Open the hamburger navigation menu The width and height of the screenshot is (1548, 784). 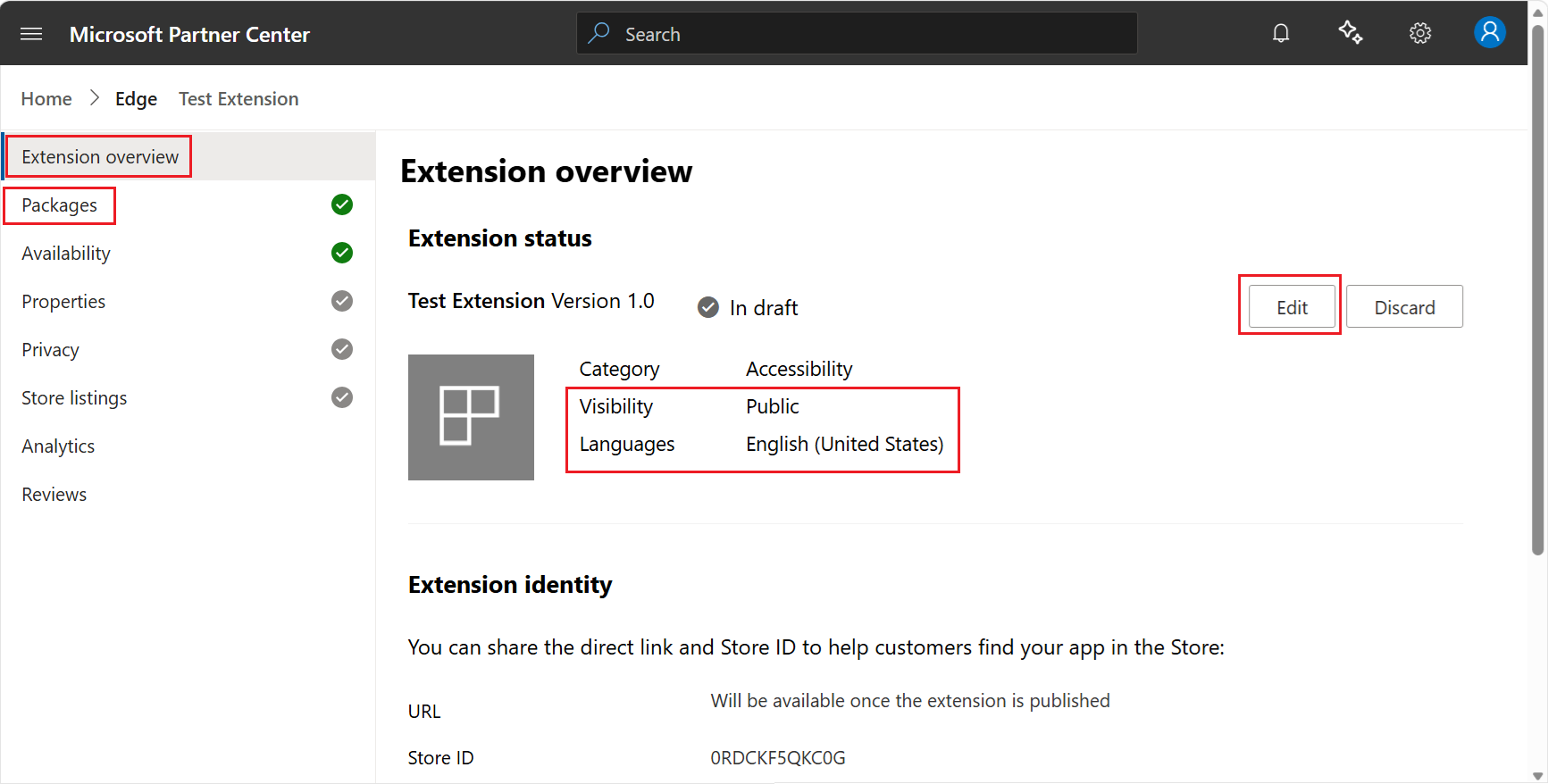(31, 34)
